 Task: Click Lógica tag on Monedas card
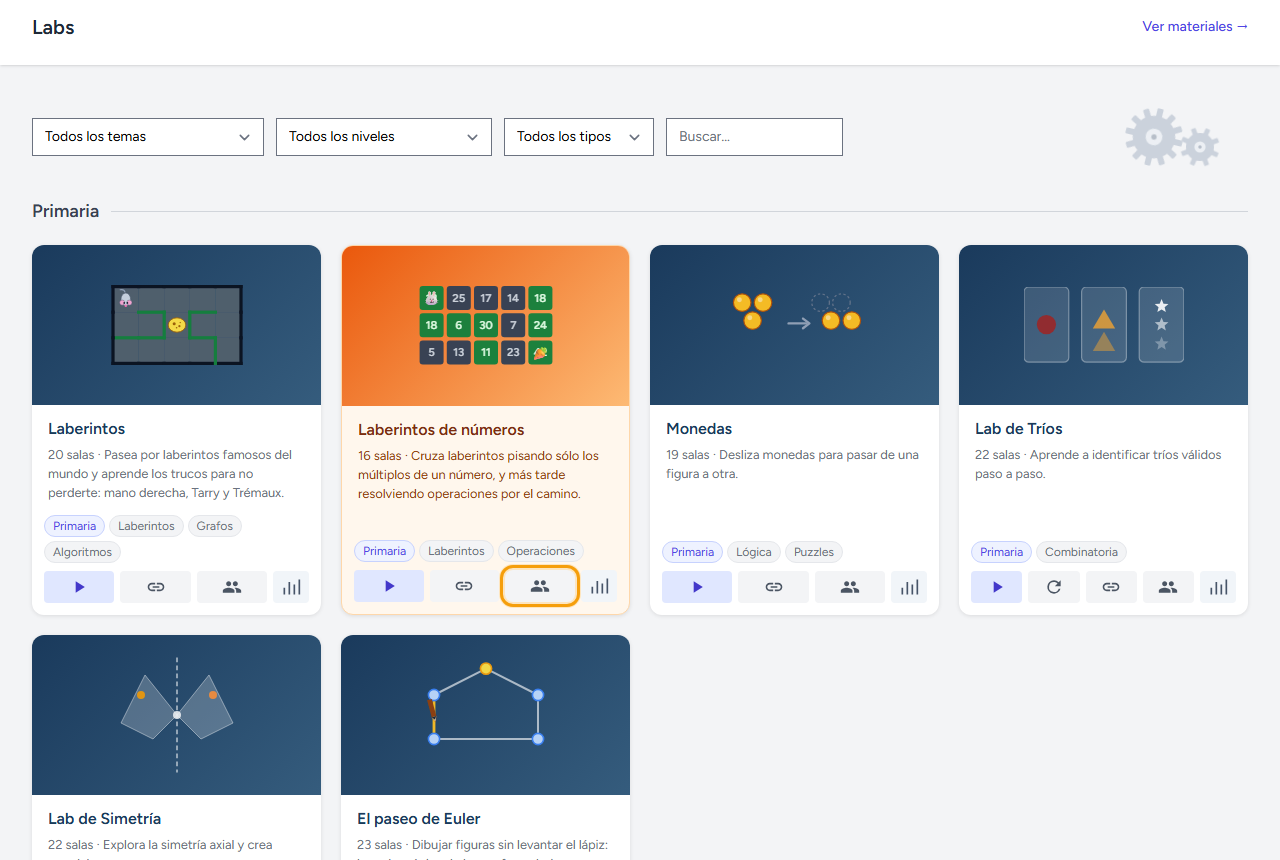tap(754, 552)
